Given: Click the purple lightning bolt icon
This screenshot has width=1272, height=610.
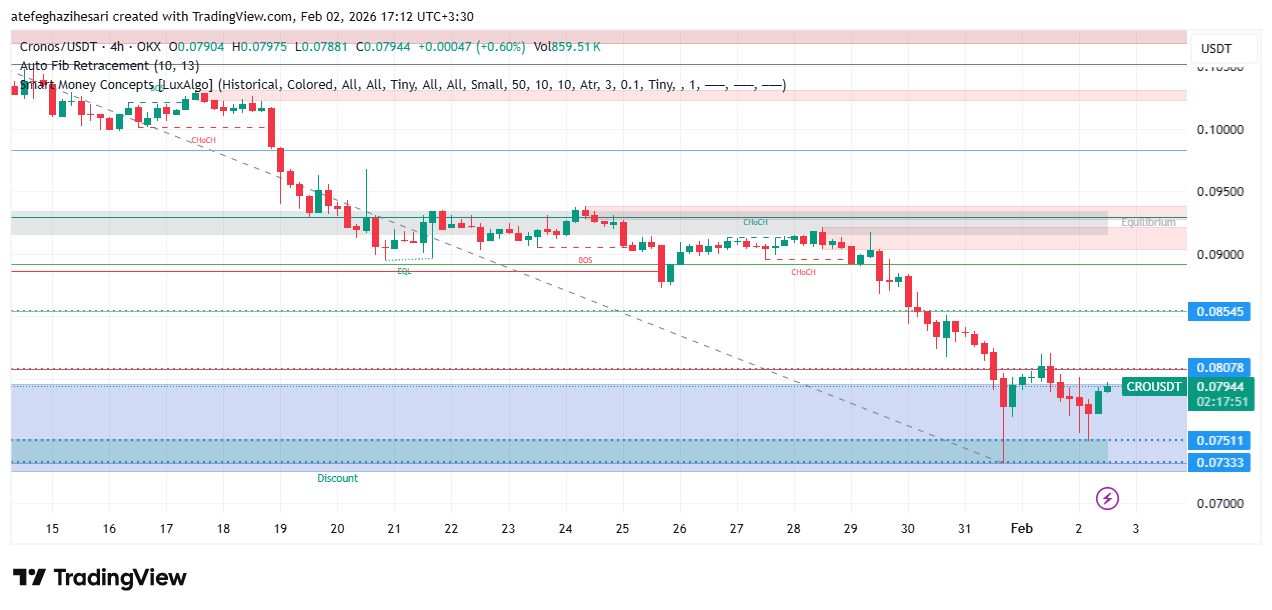Looking at the screenshot, I should tap(1106, 498).
